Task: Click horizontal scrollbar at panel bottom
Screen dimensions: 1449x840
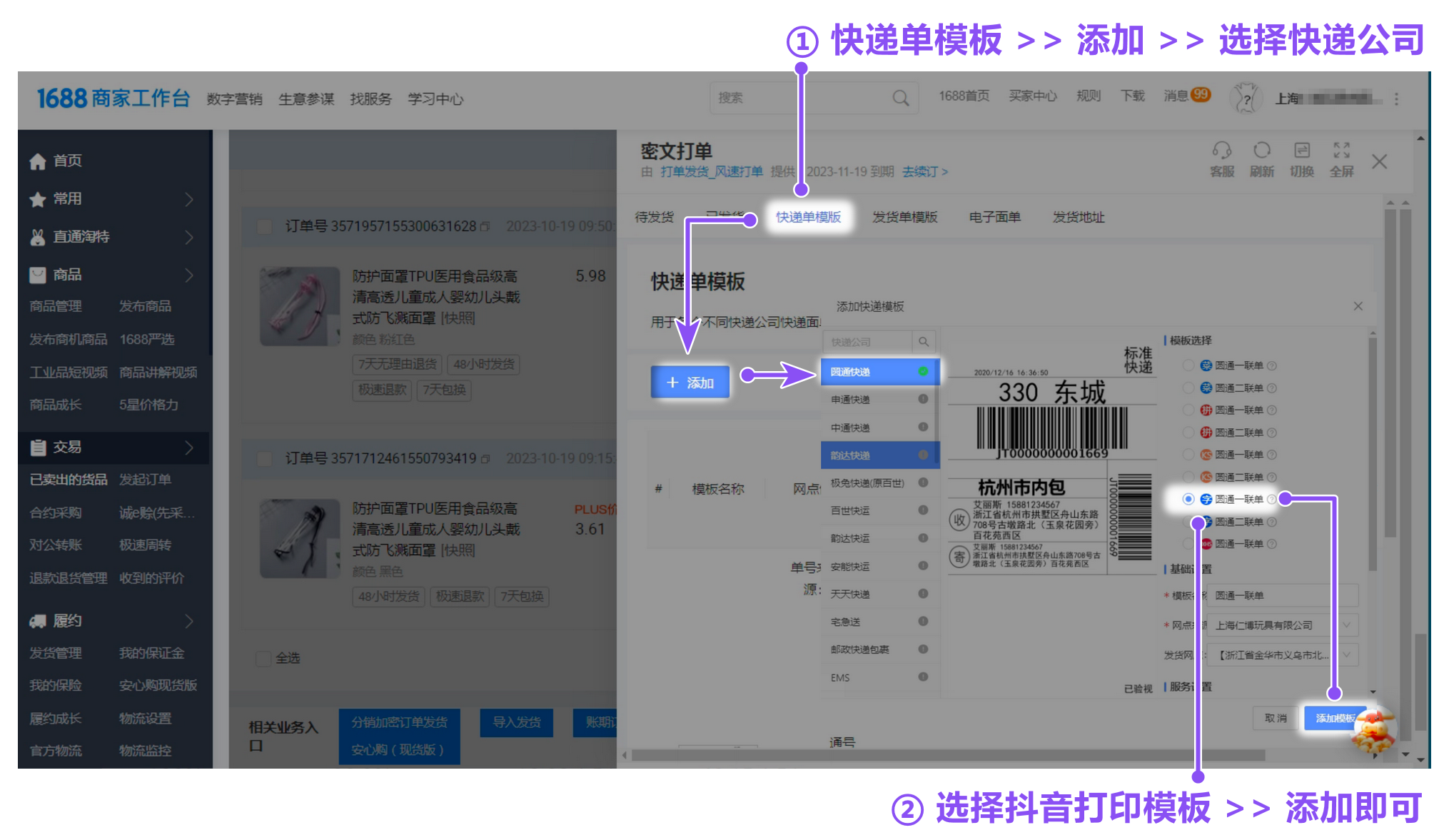Action: coord(948,755)
